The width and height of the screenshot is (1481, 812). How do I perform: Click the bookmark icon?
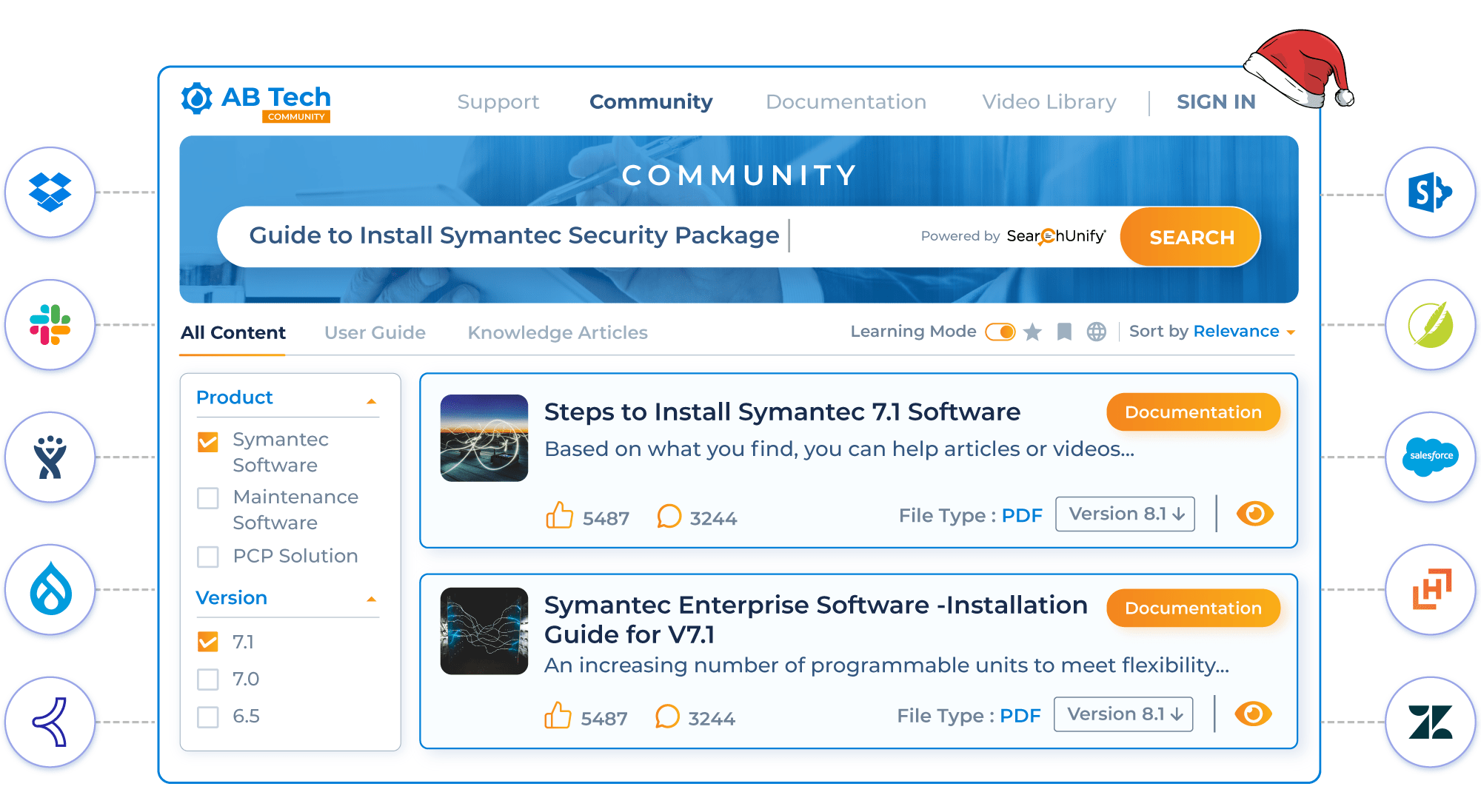point(1064,332)
